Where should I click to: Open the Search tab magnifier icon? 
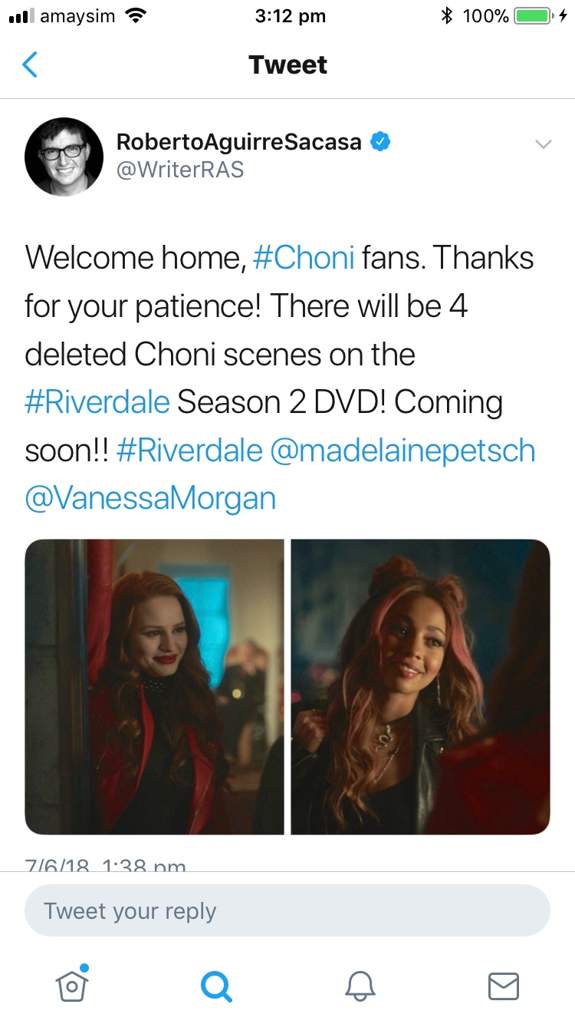point(216,985)
